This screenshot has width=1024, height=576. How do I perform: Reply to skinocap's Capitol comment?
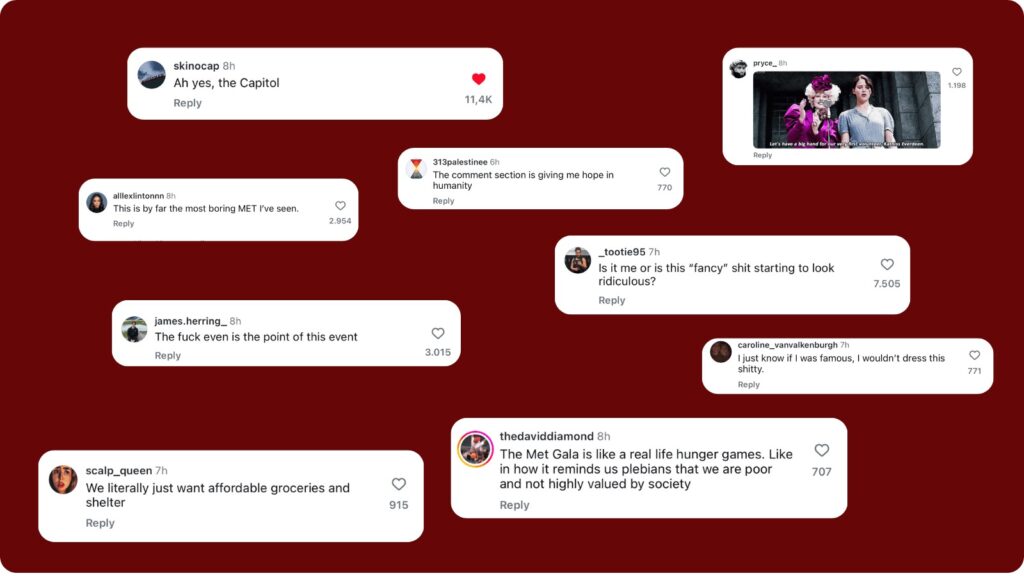coord(187,103)
